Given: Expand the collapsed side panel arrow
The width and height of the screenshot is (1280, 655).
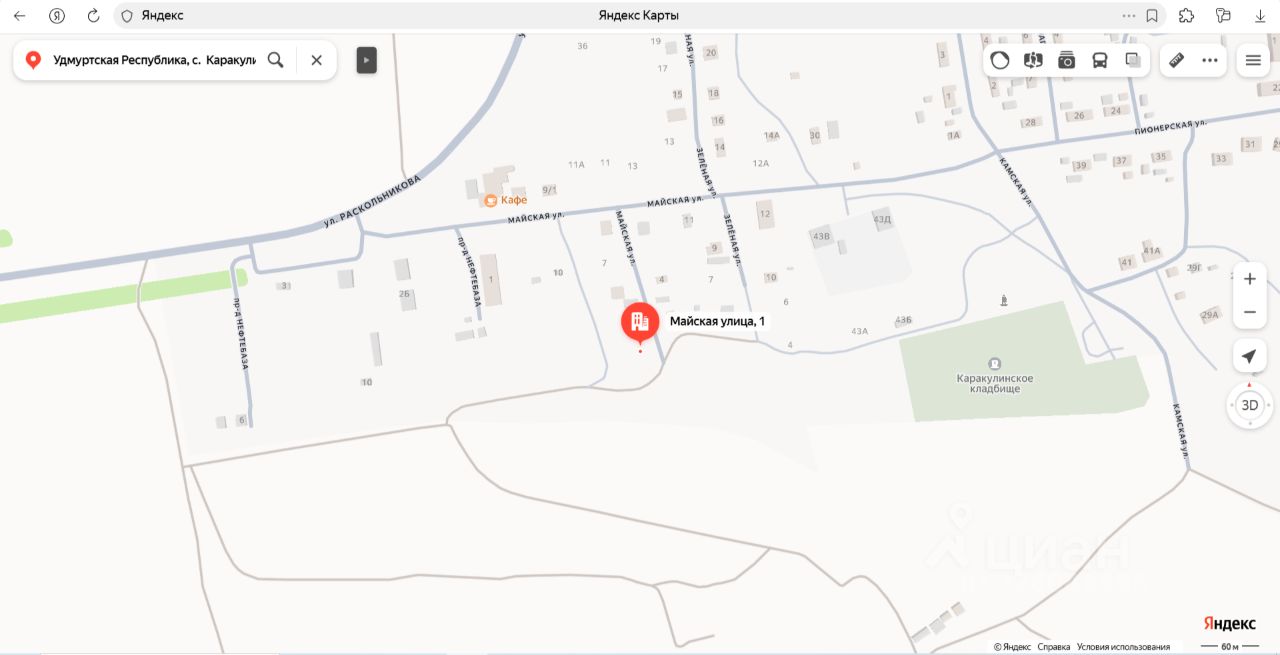Looking at the screenshot, I should coord(367,60).
